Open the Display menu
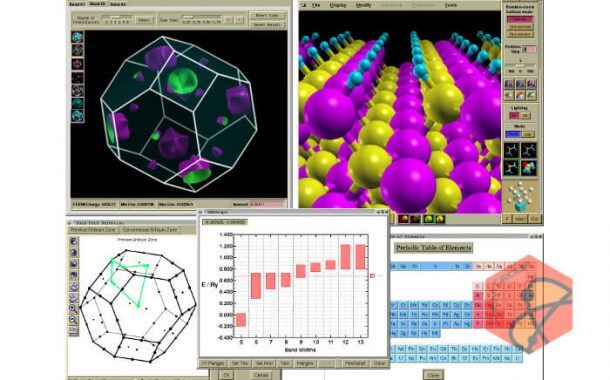The width and height of the screenshot is (610, 380). point(338,5)
